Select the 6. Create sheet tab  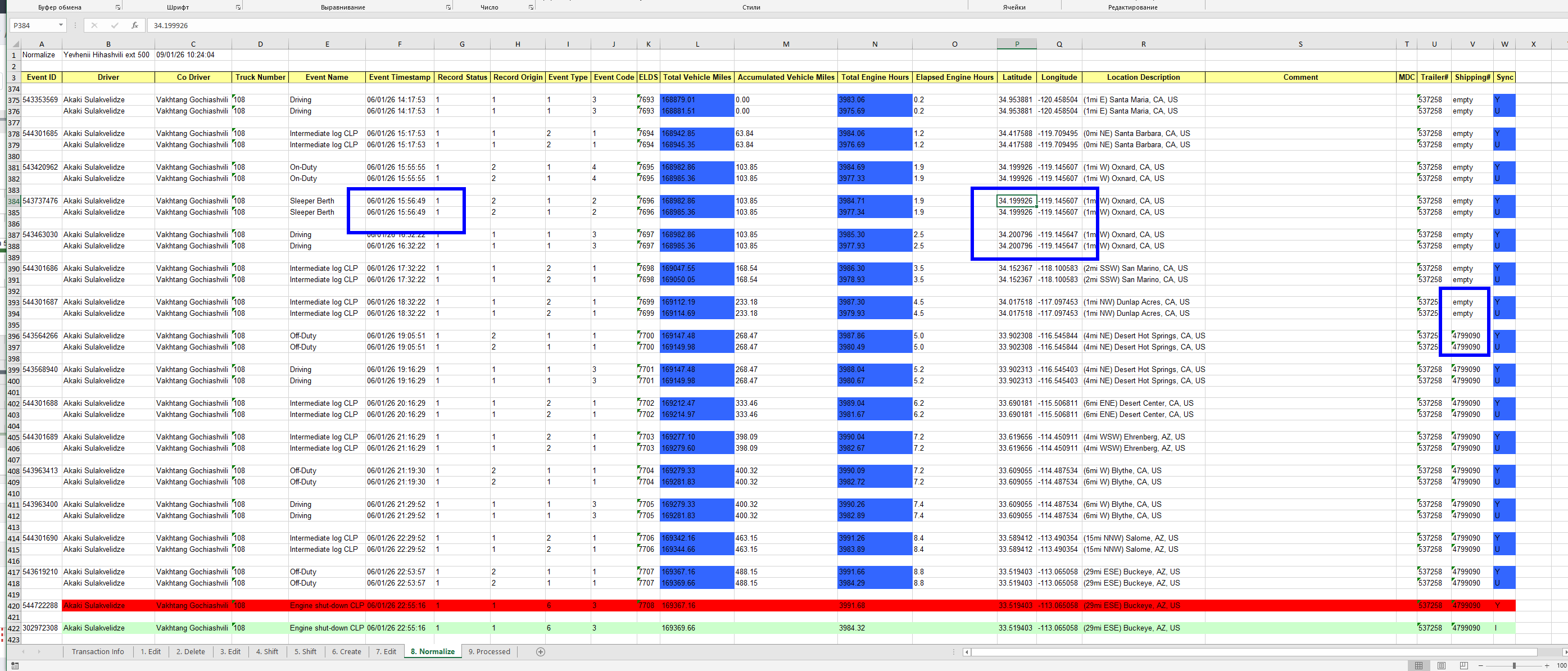coord(346,651)
